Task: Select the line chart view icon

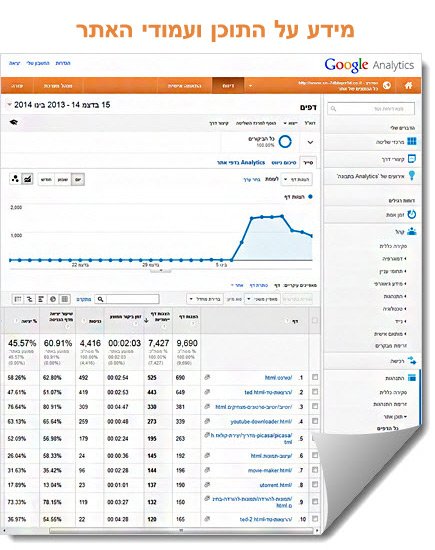Action: point(27,179)
